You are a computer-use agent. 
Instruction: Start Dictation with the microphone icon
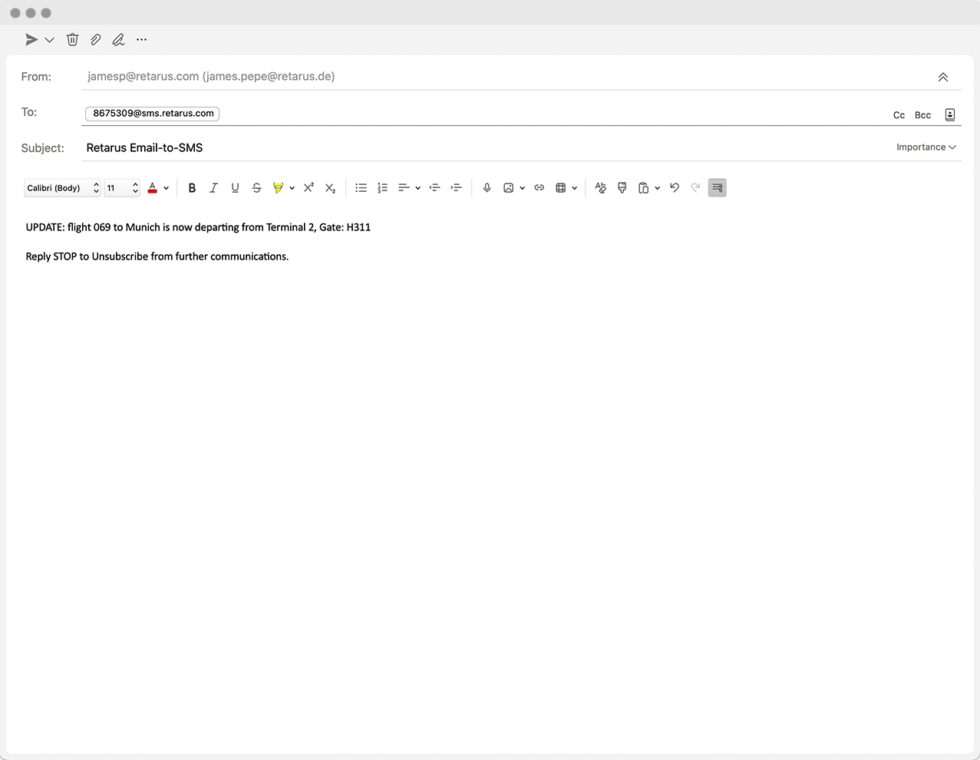(486, 187)
